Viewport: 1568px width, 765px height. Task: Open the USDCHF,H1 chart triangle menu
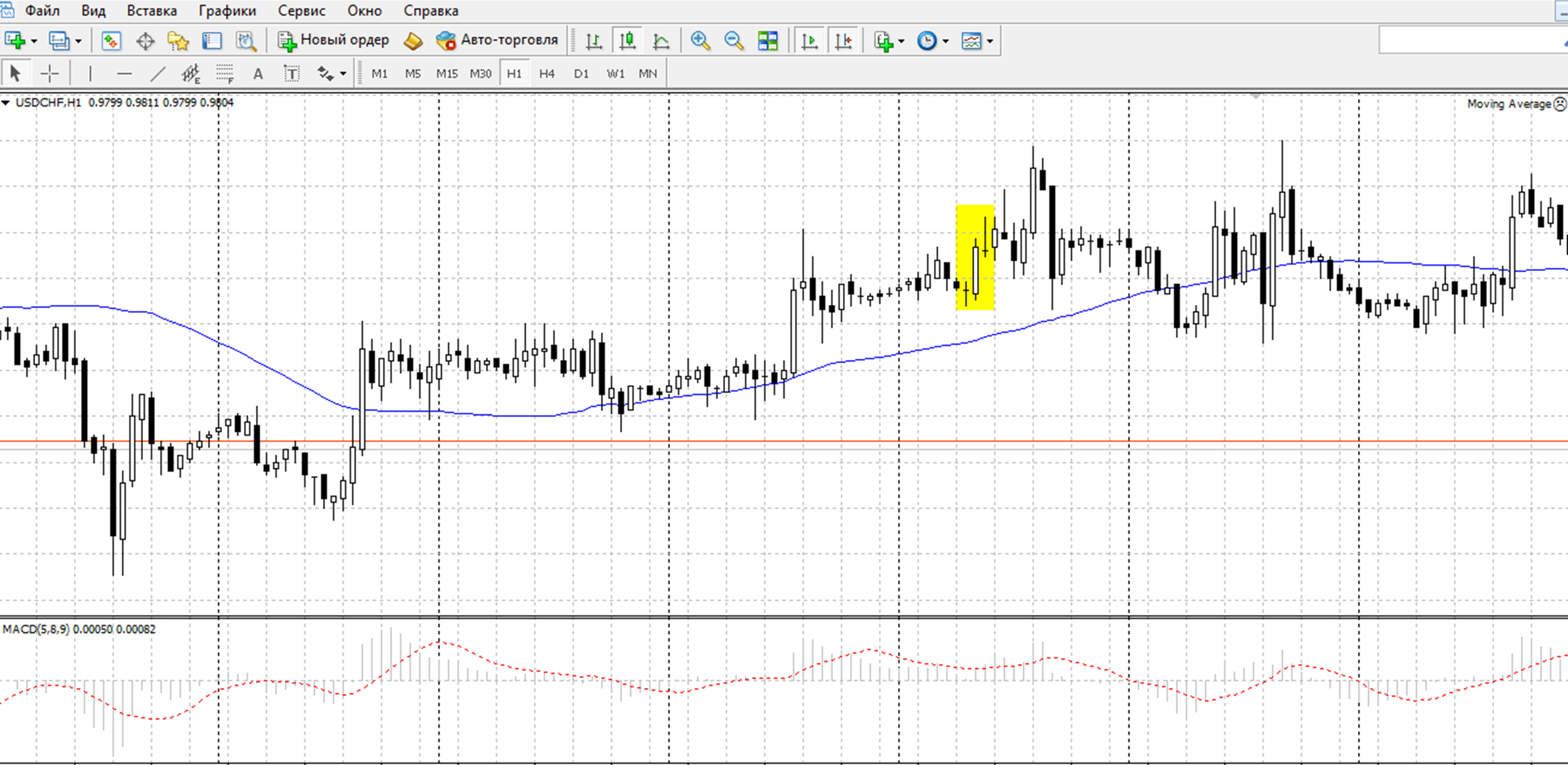(x=6, y=102)
